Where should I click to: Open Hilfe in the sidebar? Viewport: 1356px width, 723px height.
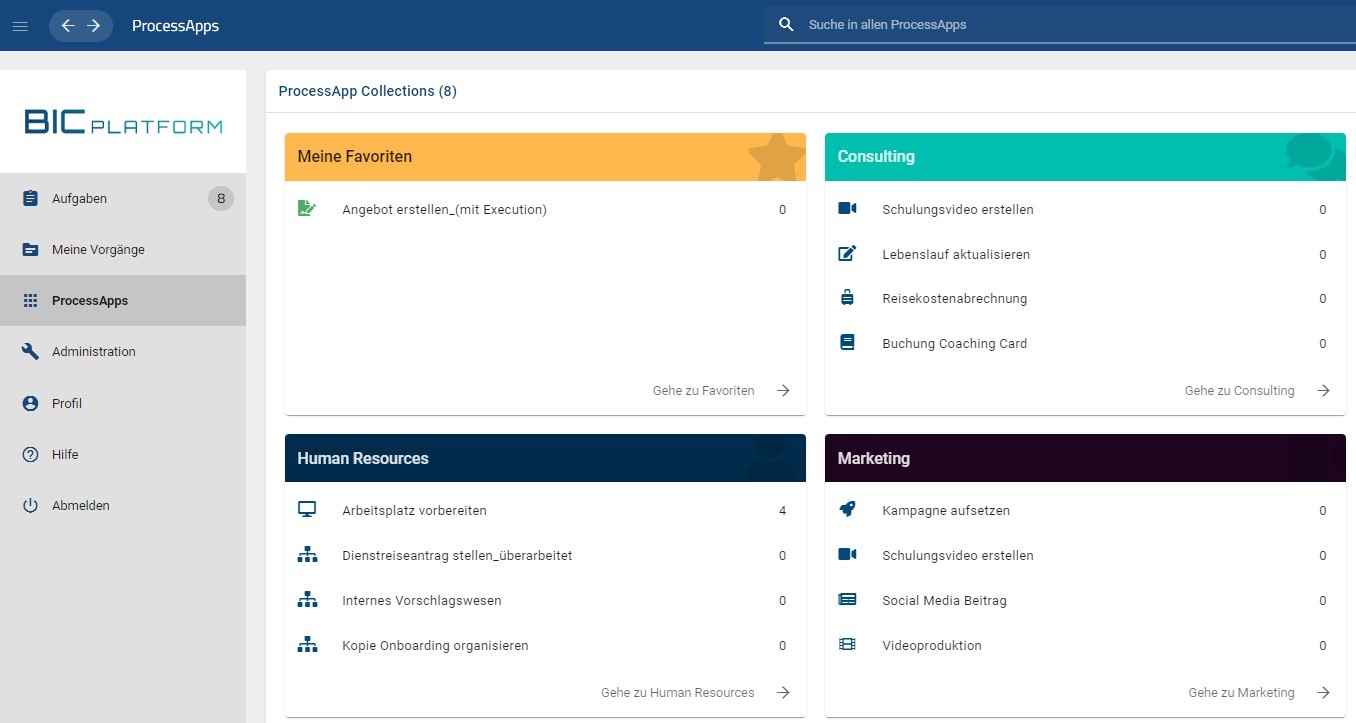(123, 455)
